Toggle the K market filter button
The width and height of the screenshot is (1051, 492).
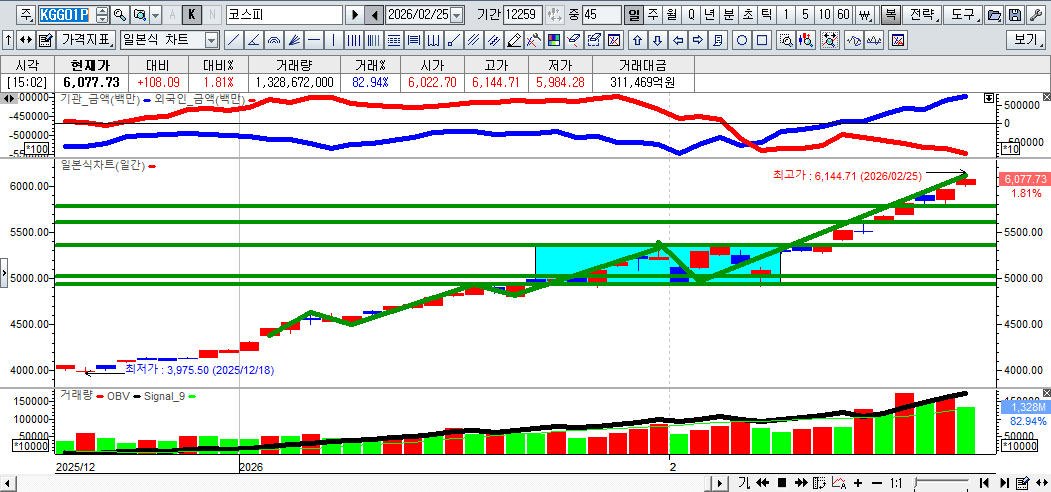(x=192, y=15)
